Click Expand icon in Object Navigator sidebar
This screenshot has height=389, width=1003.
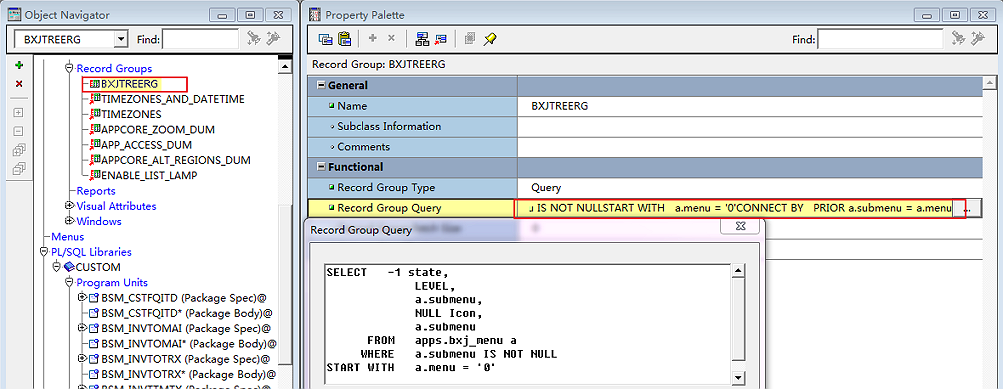tap(19, 113)
